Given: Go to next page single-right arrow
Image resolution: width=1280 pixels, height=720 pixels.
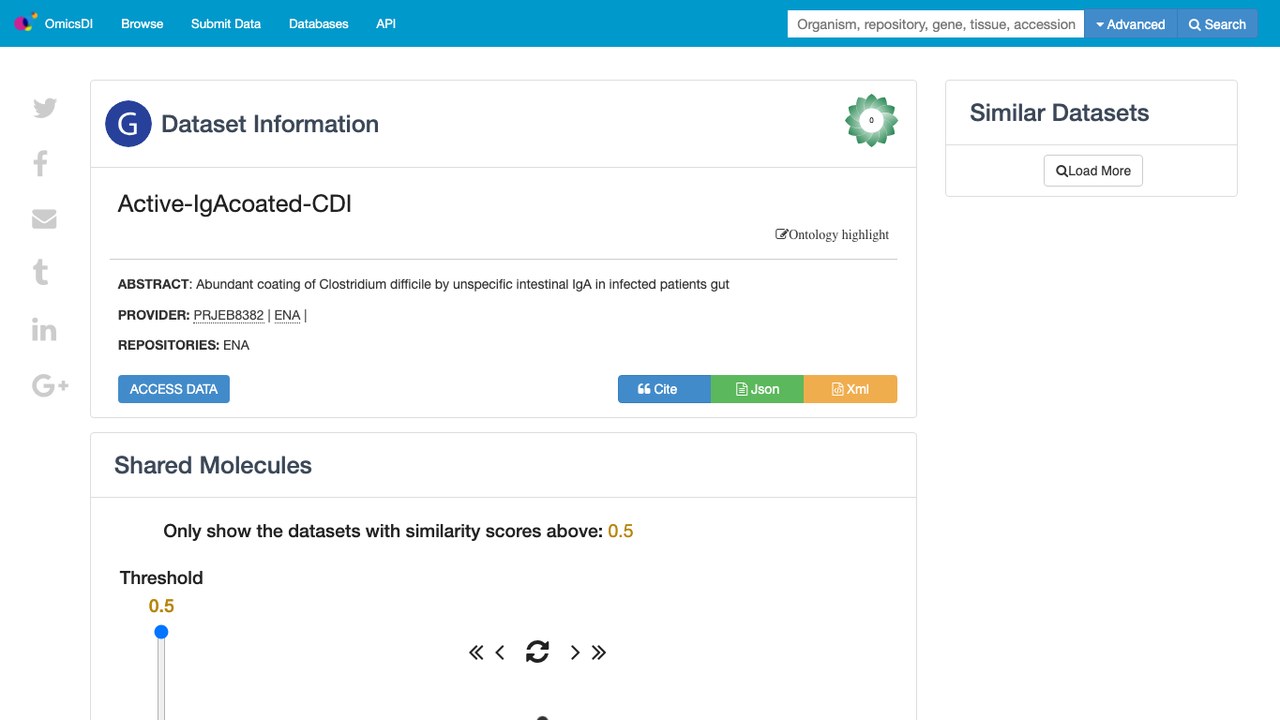Looking at the screenshot, I should 575,653.
